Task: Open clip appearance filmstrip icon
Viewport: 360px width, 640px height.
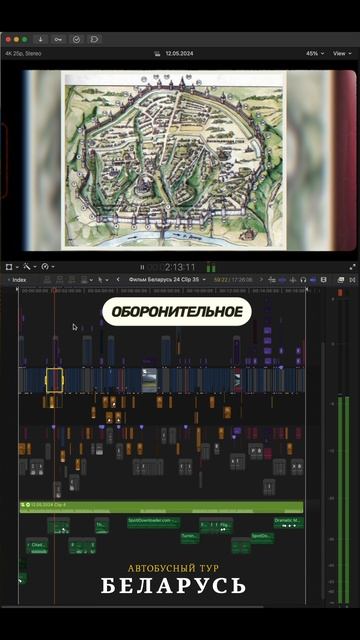Action: point(324,280)
